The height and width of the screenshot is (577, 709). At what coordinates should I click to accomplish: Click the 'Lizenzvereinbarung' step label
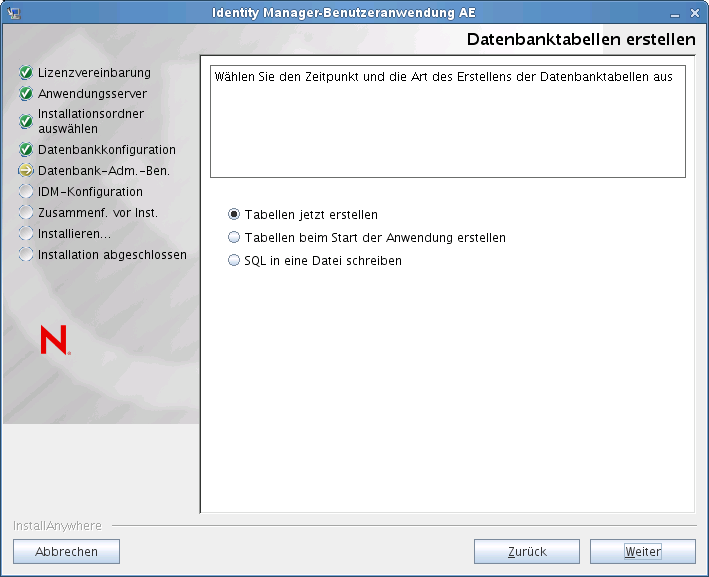pos(95,73)
